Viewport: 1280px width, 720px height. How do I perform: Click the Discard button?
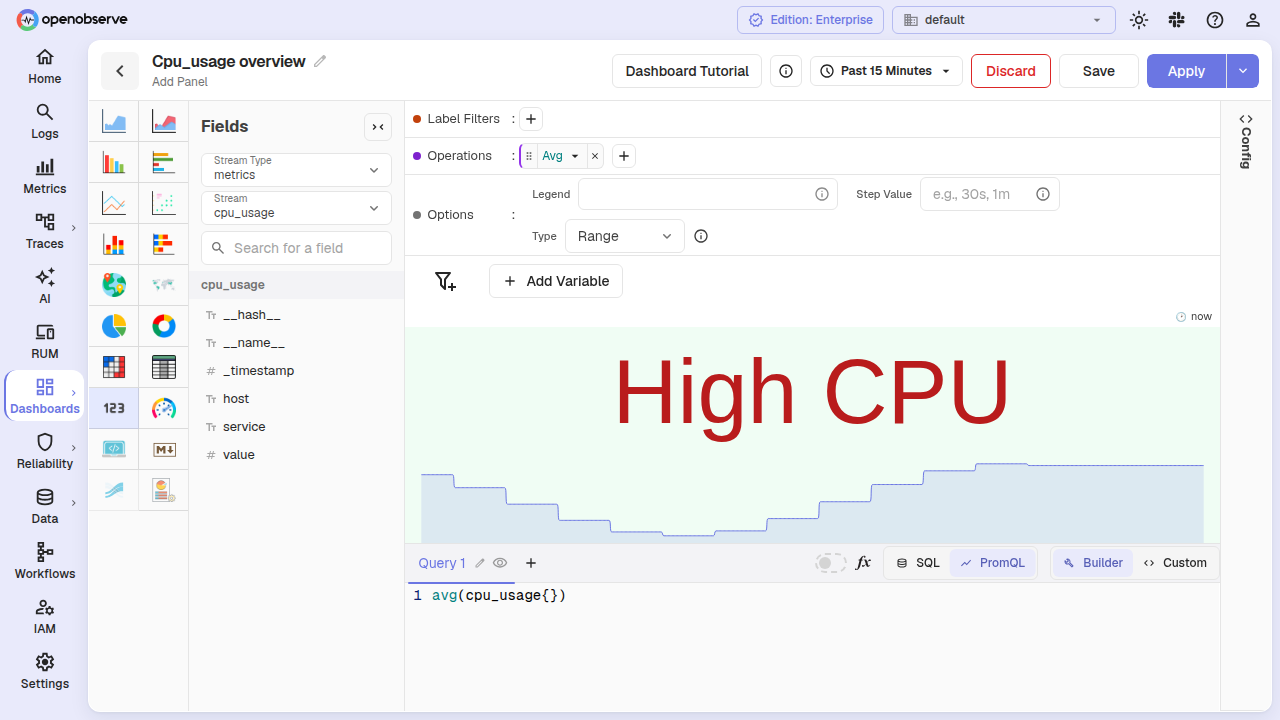pos(1011,71)
